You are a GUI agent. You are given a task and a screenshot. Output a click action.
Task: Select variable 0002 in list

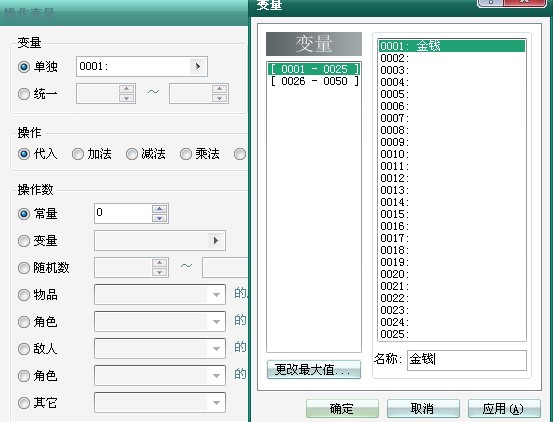pyautogui.click(x=452, y=58)
